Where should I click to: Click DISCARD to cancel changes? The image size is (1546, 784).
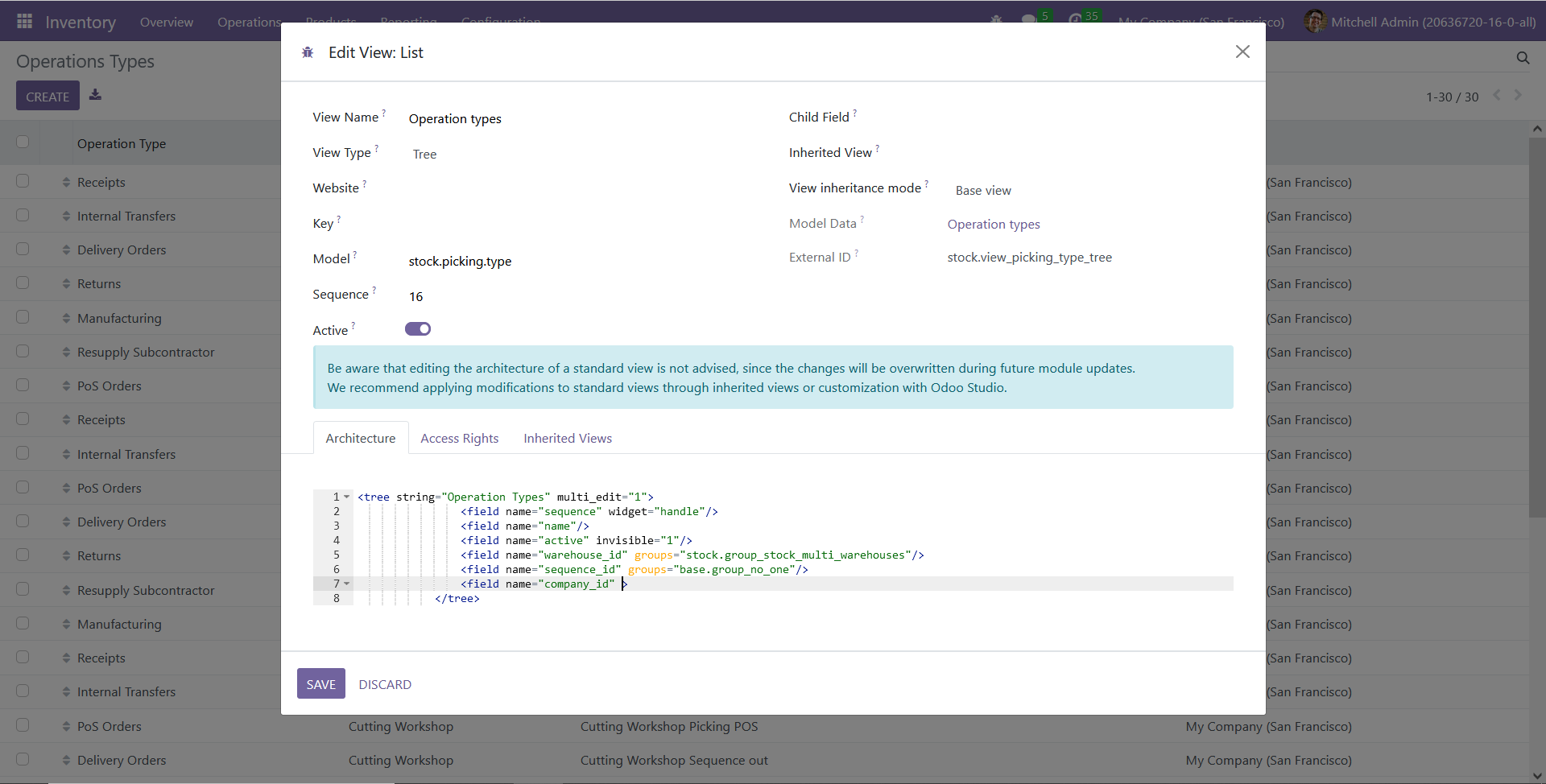coord(384,683)
